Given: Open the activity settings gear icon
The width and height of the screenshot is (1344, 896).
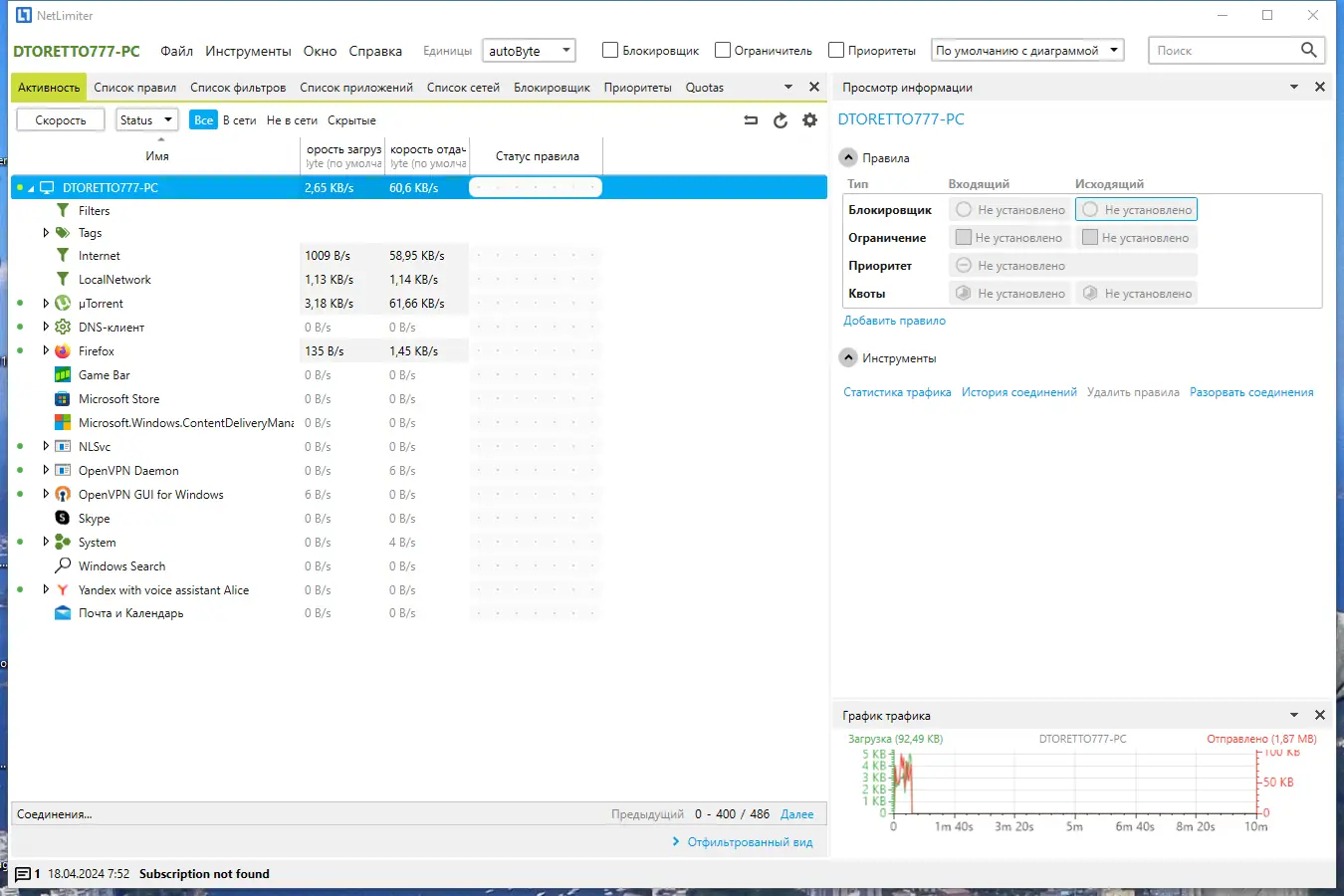Looking at the screenshot, I should [x=809, y=119].
